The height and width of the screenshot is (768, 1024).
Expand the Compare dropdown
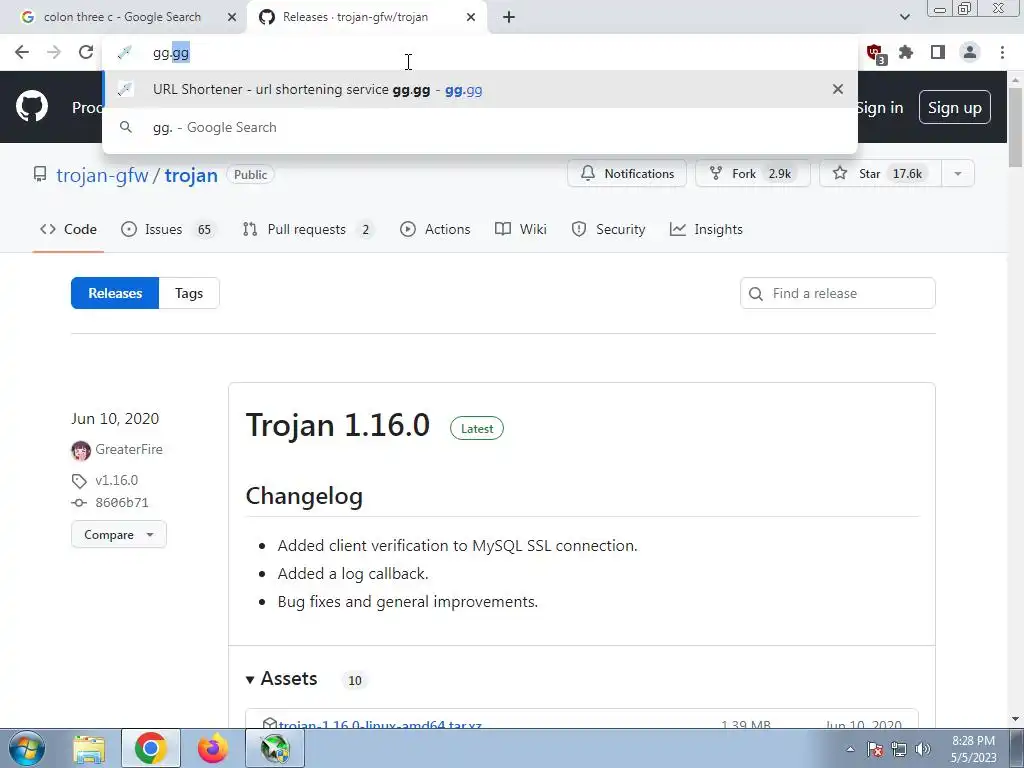point(119,534)
